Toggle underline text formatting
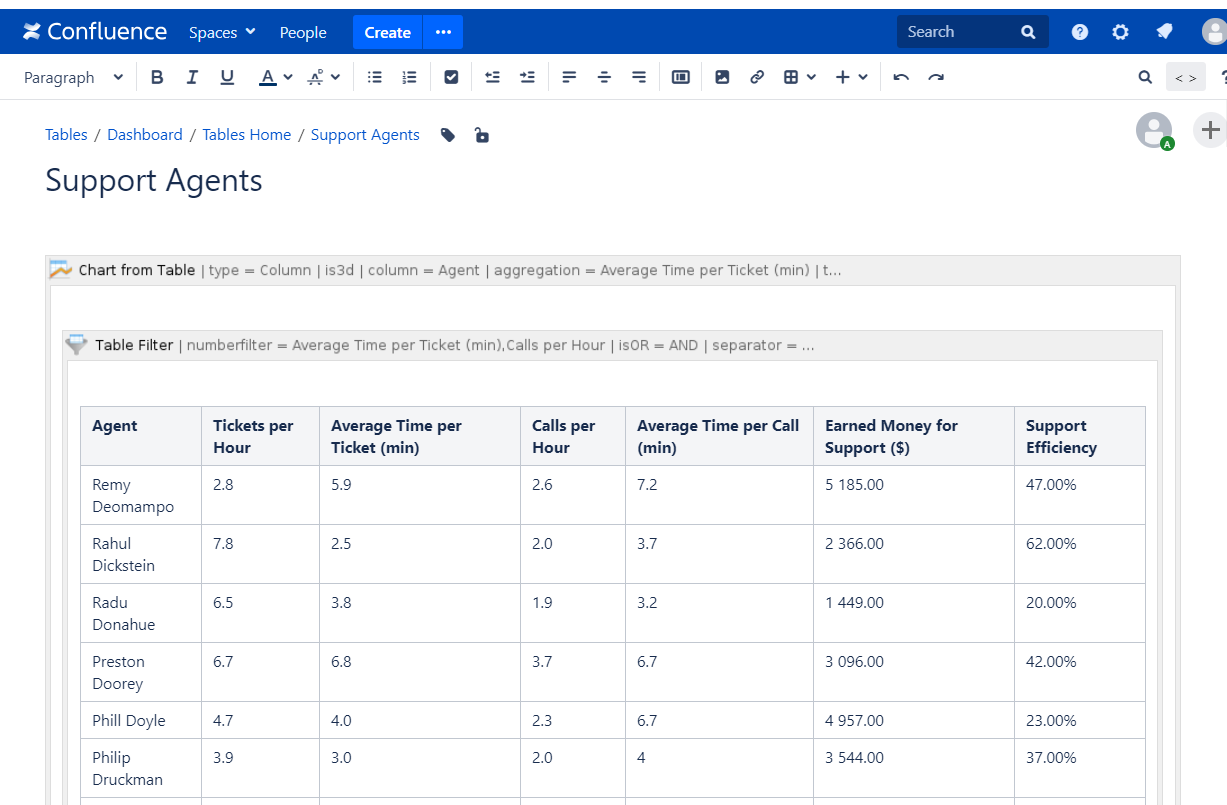 pyautogui.click(x=227, y=77)
